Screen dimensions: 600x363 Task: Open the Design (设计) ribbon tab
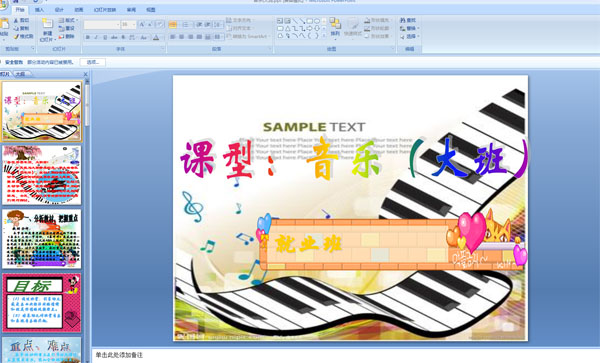pyautogui.click(x=59, y=10)
